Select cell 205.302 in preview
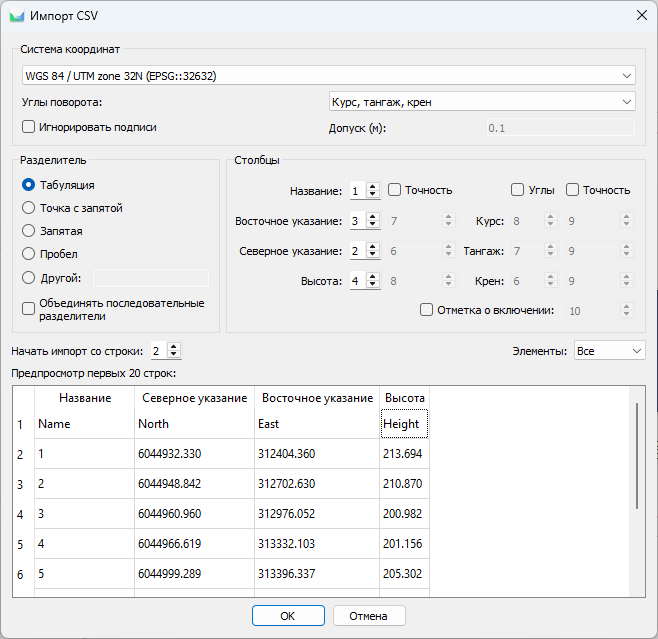Screen dimensions: 658x639 405,574
